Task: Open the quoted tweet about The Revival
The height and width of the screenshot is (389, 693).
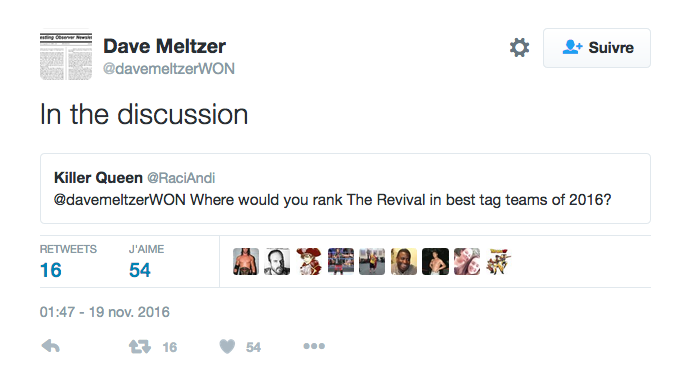Action: pos(345,189)
